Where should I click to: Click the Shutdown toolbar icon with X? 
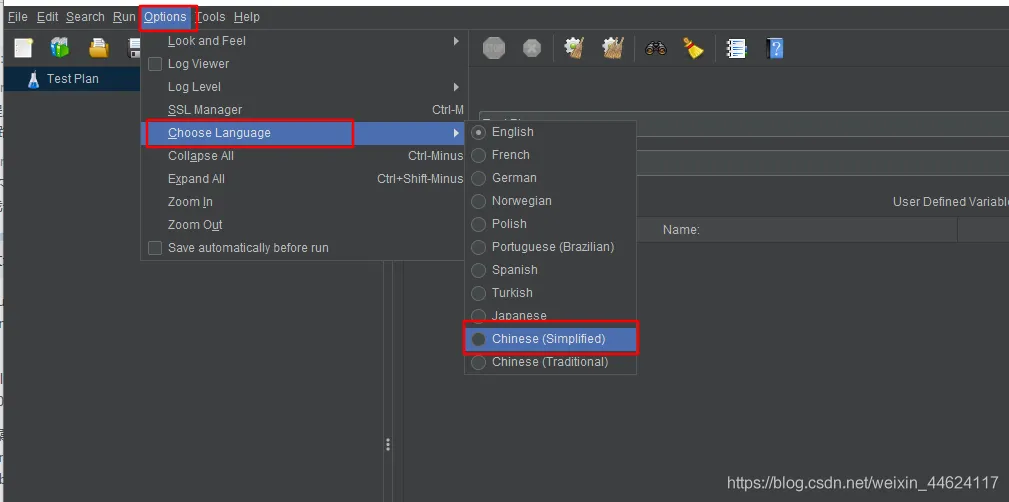pyautogui.click(x=532, y=48)
